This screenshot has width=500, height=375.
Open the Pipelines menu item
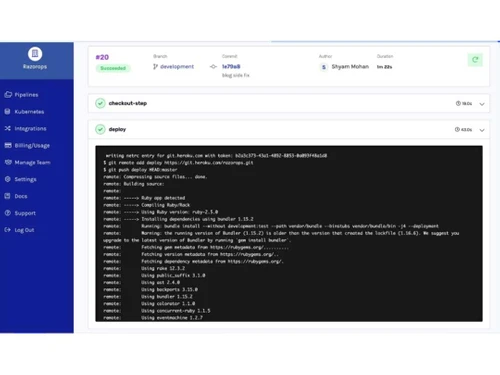(26, 95)
